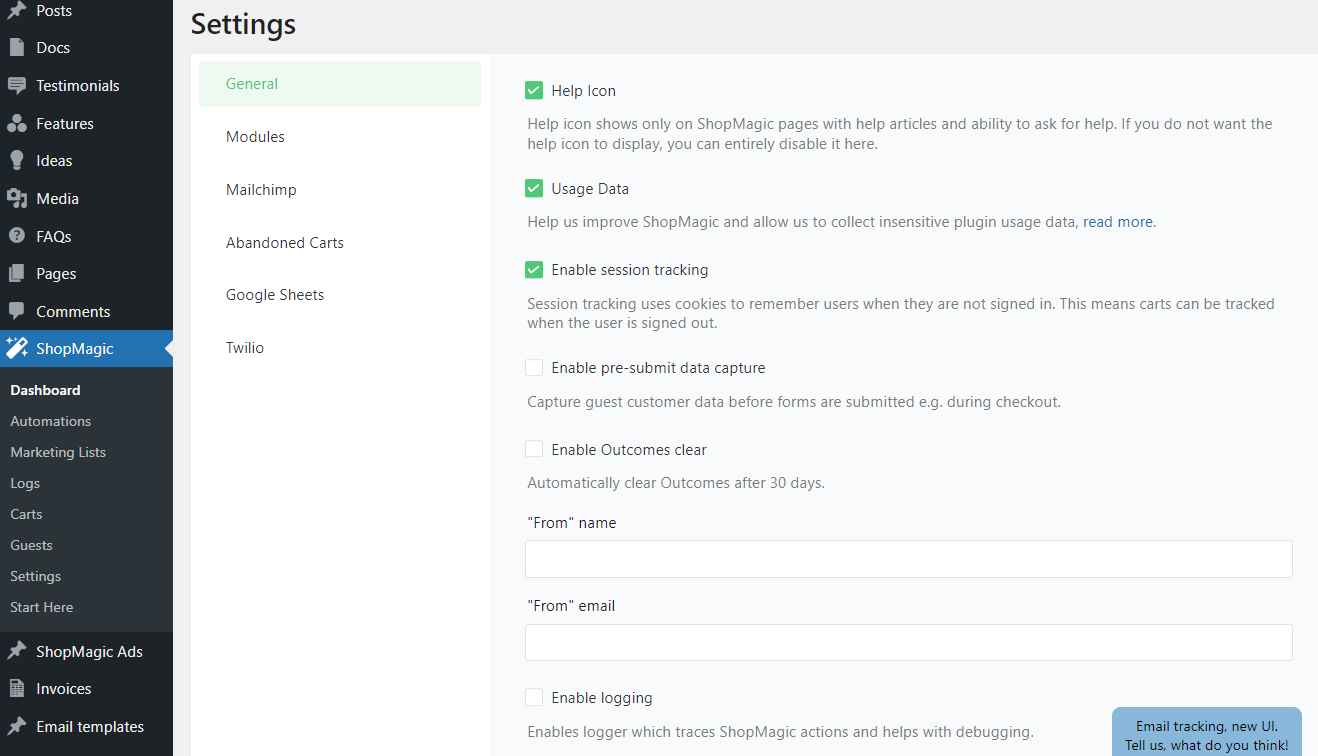1318x756 pixels.
Task: Select the General settings tab
Action: pyautogui.click(x=340, y=84)
